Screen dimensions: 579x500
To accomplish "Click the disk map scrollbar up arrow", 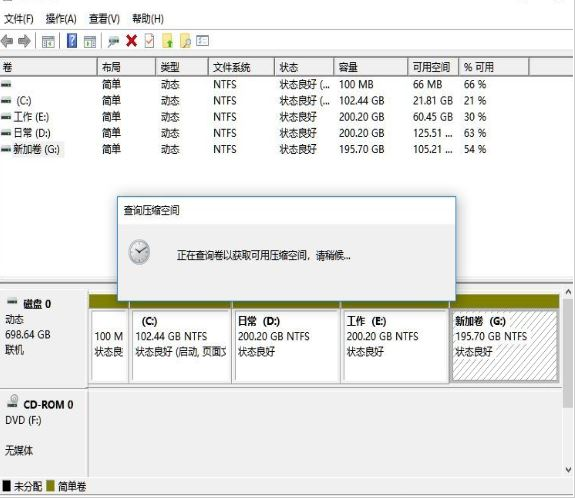I will click(x=568, y=292).
